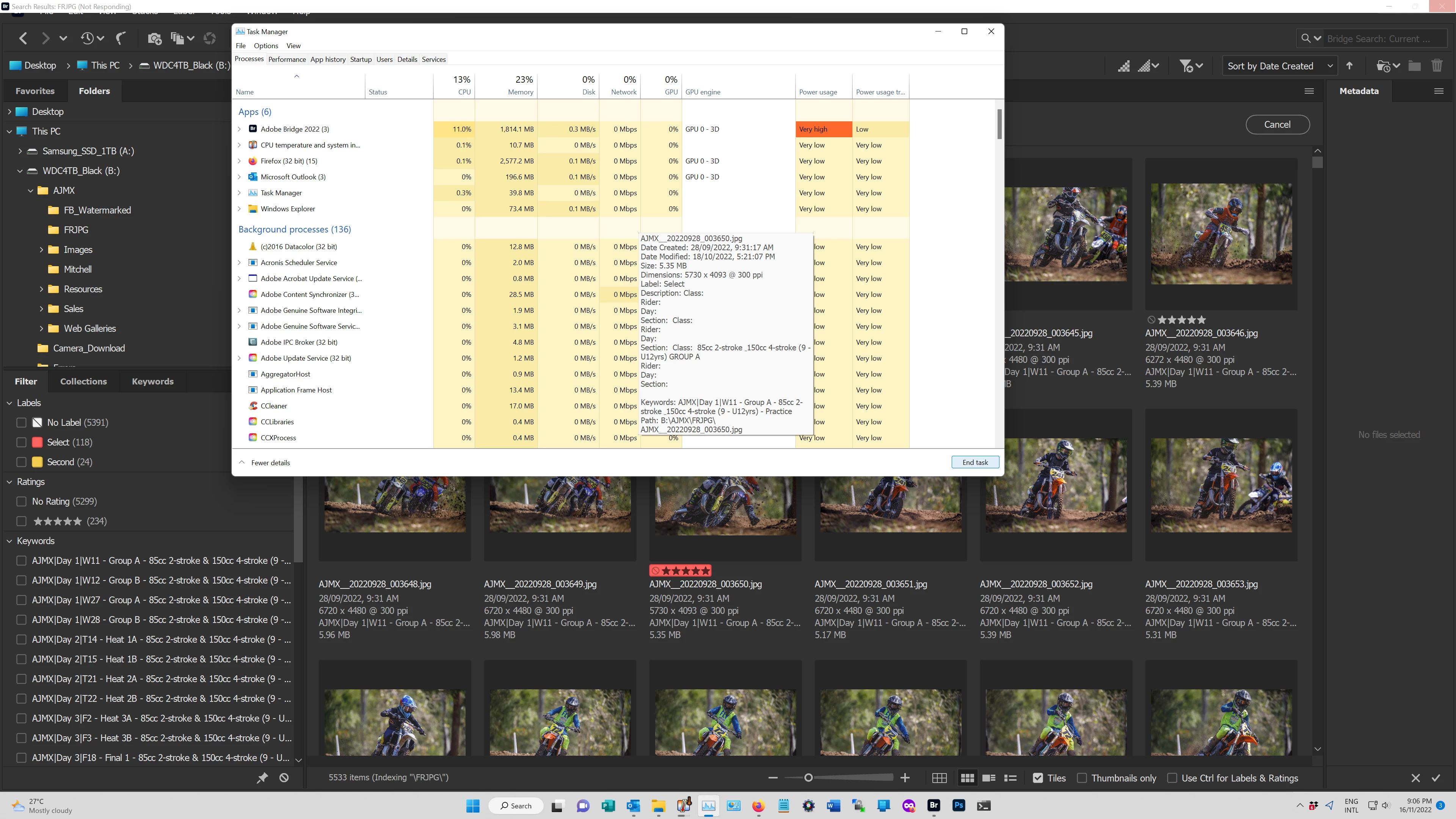Click the clear filter circle icon
The width and height of the screenshot is (1456, 819).
click(x=284, y=778)
